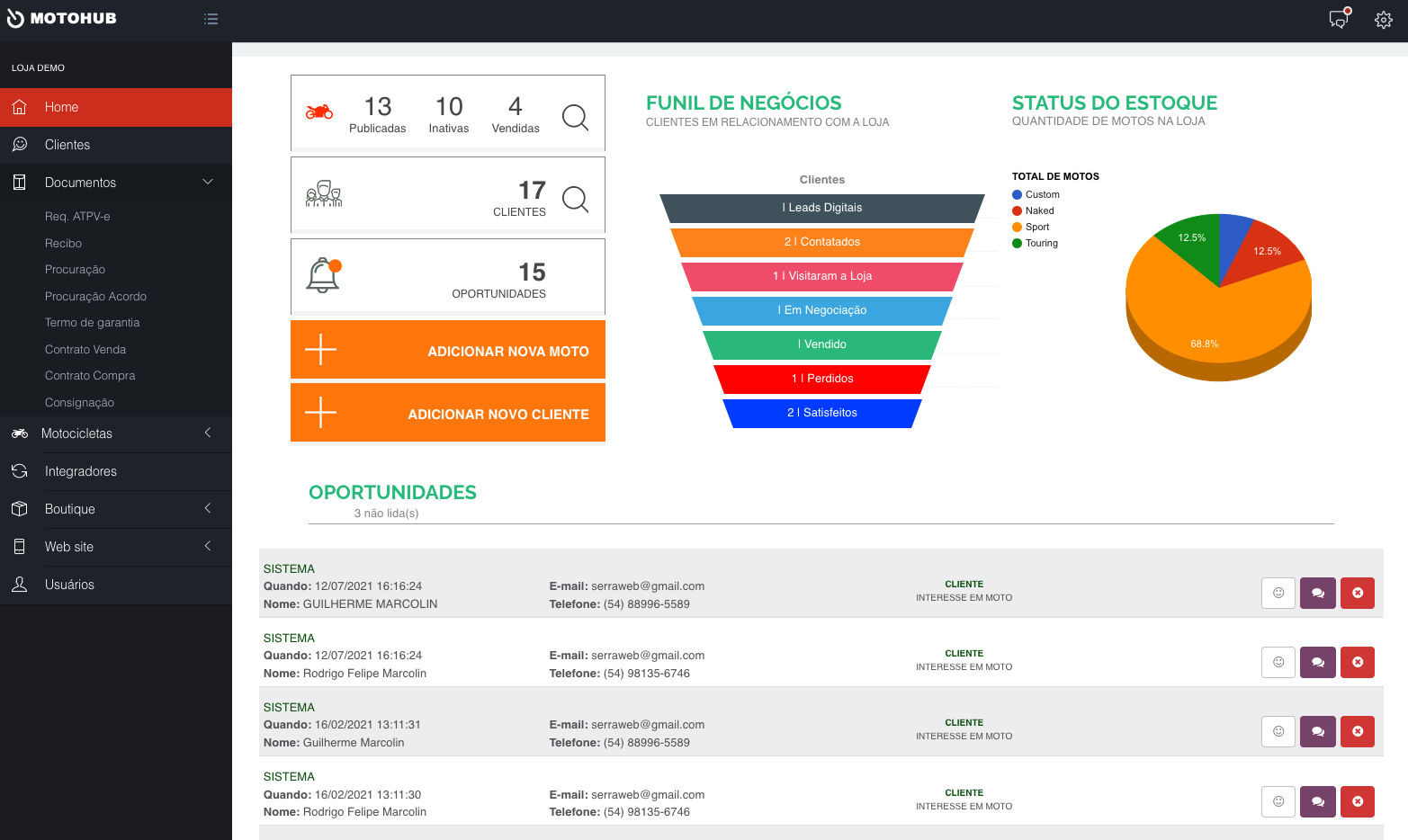Toggle the Touring legend item in chart
Image resolution: width=1408 pixels, height=840 pixels.
tap(1036, 243)
